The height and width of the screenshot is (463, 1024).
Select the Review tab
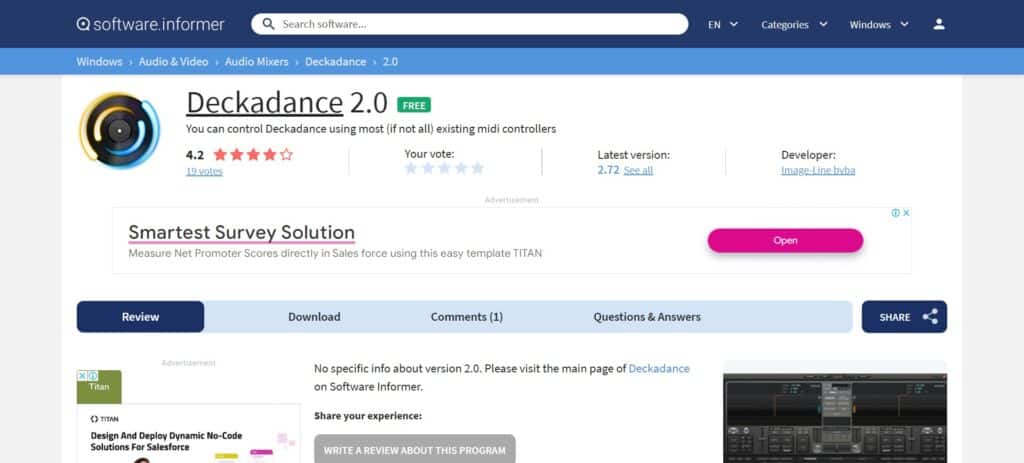click(140, 317)
